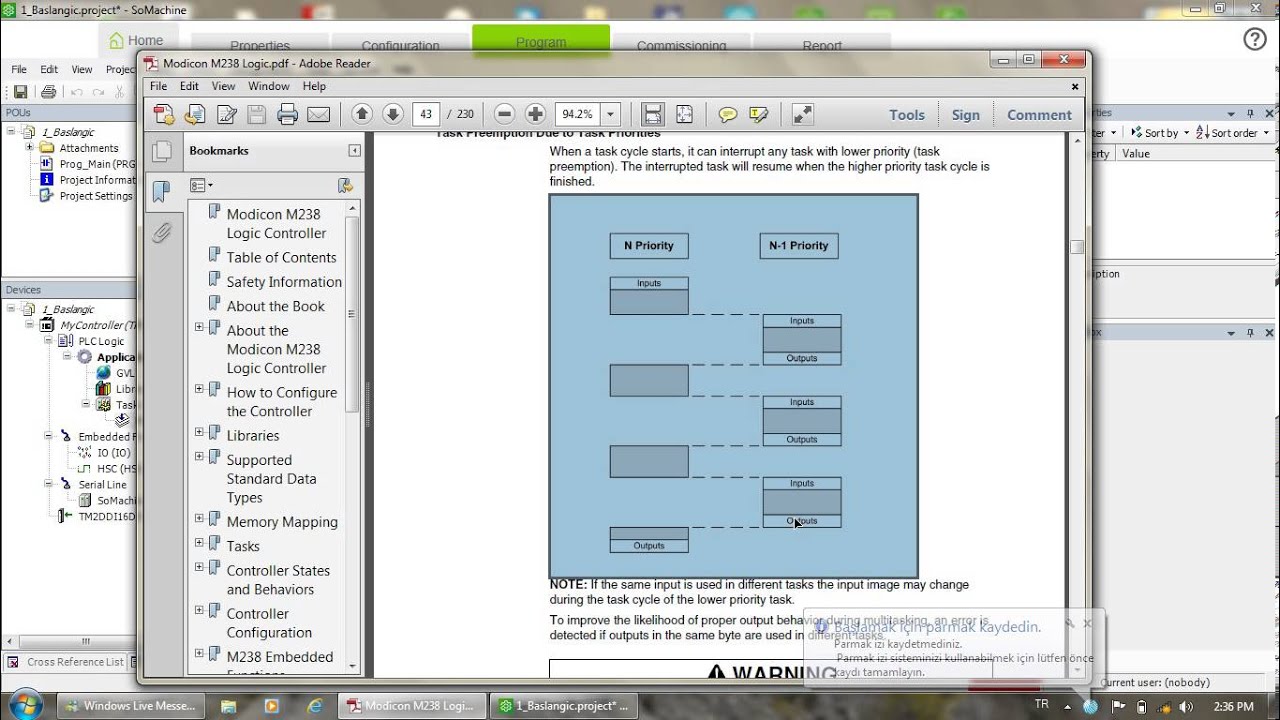Expand the Supported Standard Data Types bookmark
Screen dimensions: 1280x720
pyautogui.click(x=199, y=457)
